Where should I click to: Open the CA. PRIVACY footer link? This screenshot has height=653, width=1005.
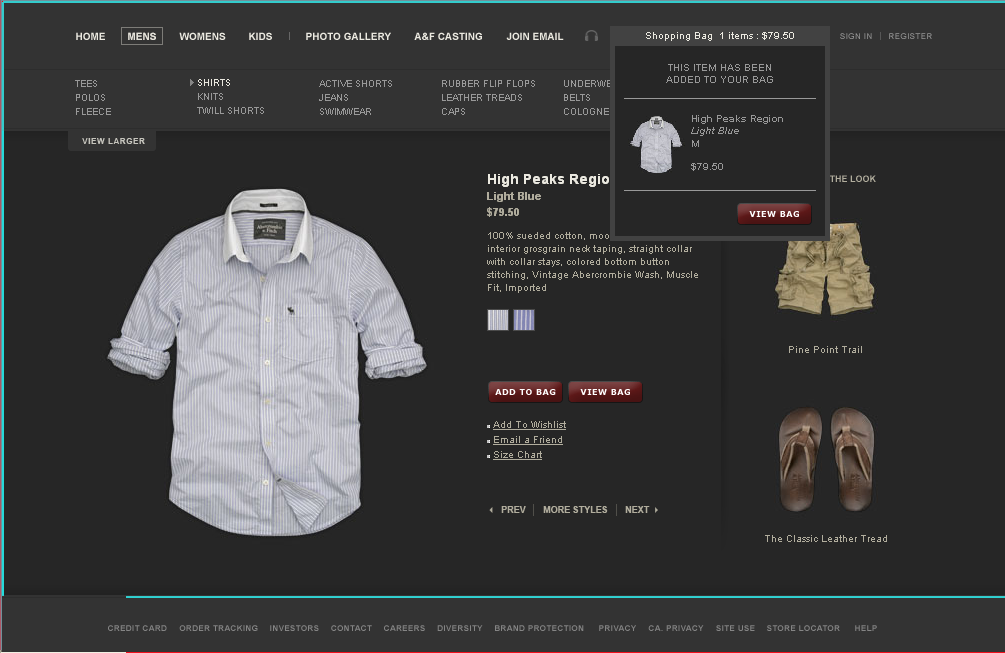676,629
